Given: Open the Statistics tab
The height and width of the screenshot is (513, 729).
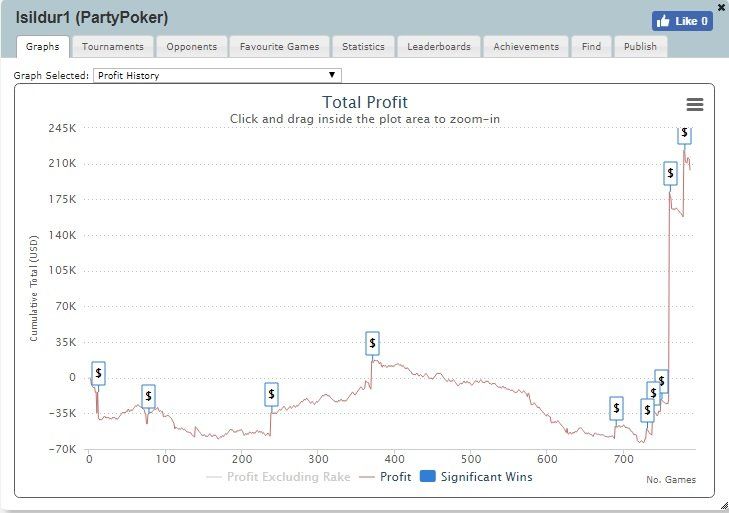Looking at the screenshot, I should tap(363, 47).
